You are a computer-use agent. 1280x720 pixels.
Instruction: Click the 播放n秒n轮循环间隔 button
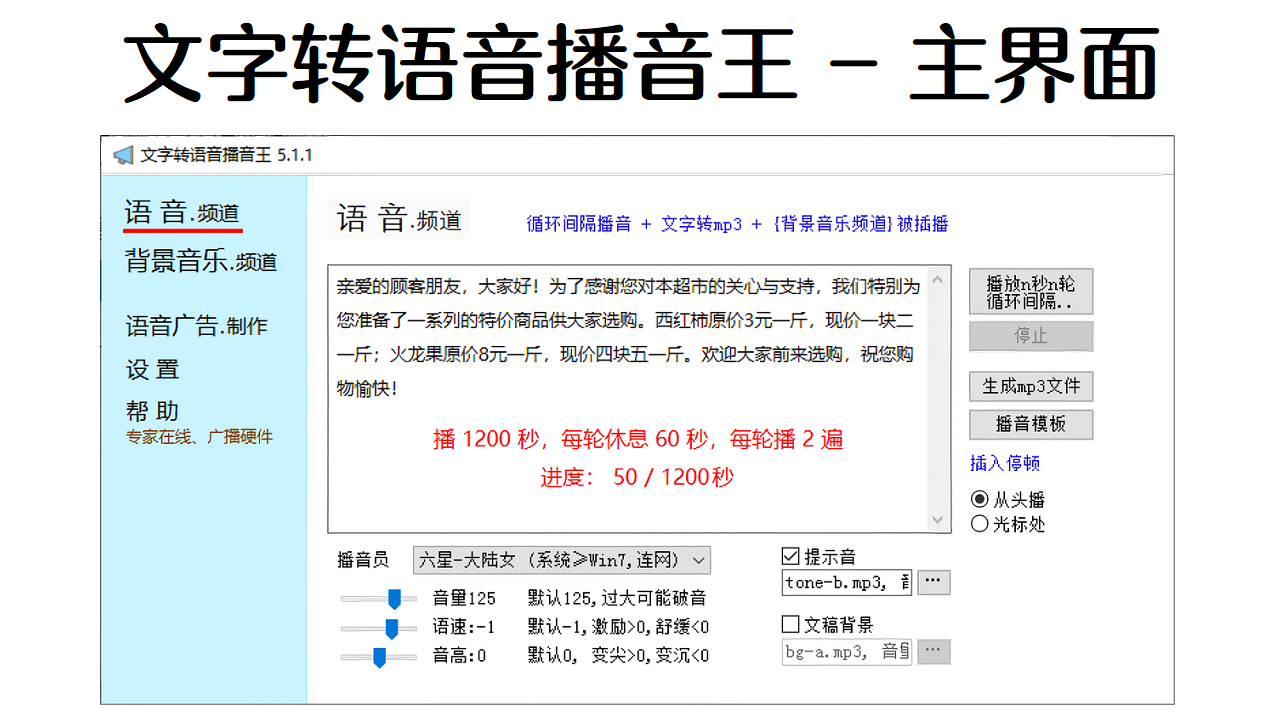click(1031, 291)
